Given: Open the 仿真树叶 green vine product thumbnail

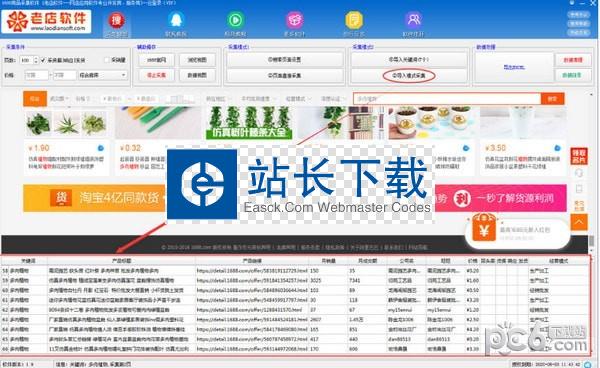Looking at the screenshot, I should coord(249,122).
